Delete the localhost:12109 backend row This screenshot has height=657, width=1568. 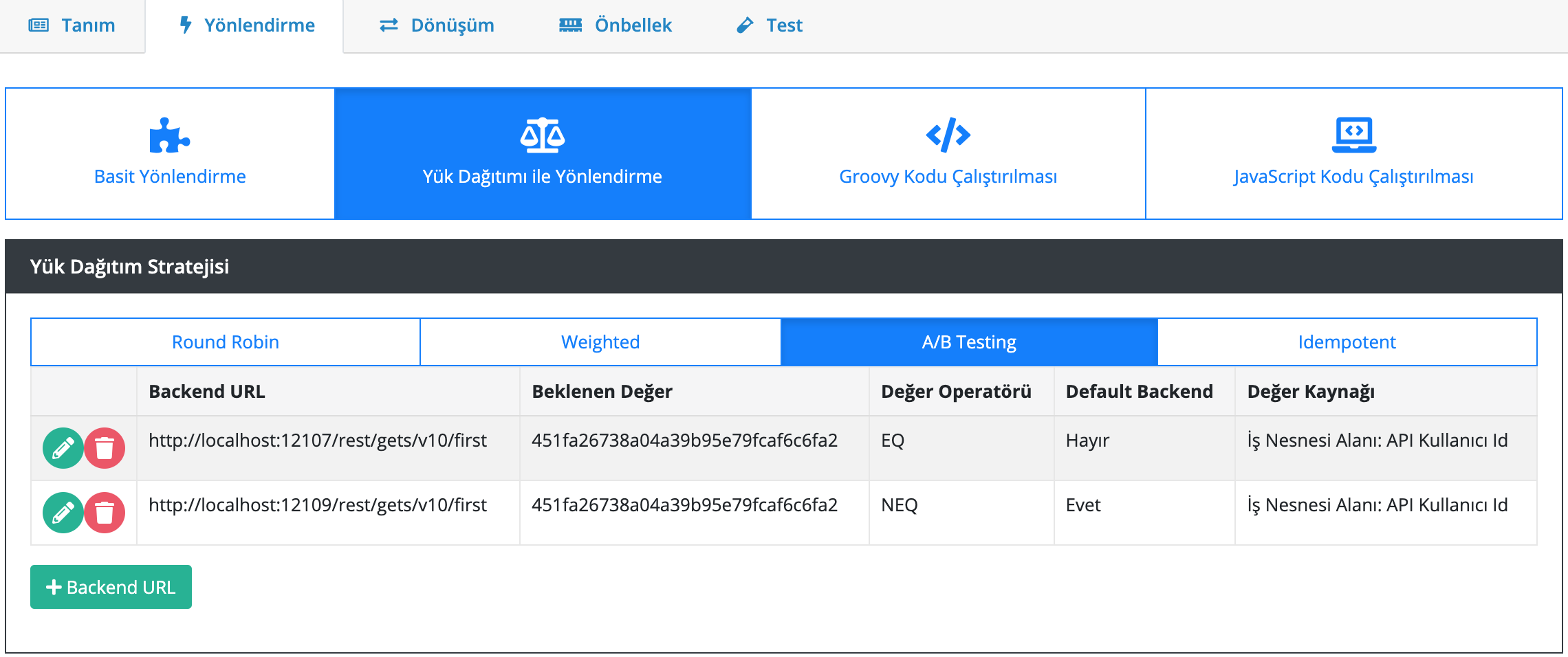pos(105,513)
